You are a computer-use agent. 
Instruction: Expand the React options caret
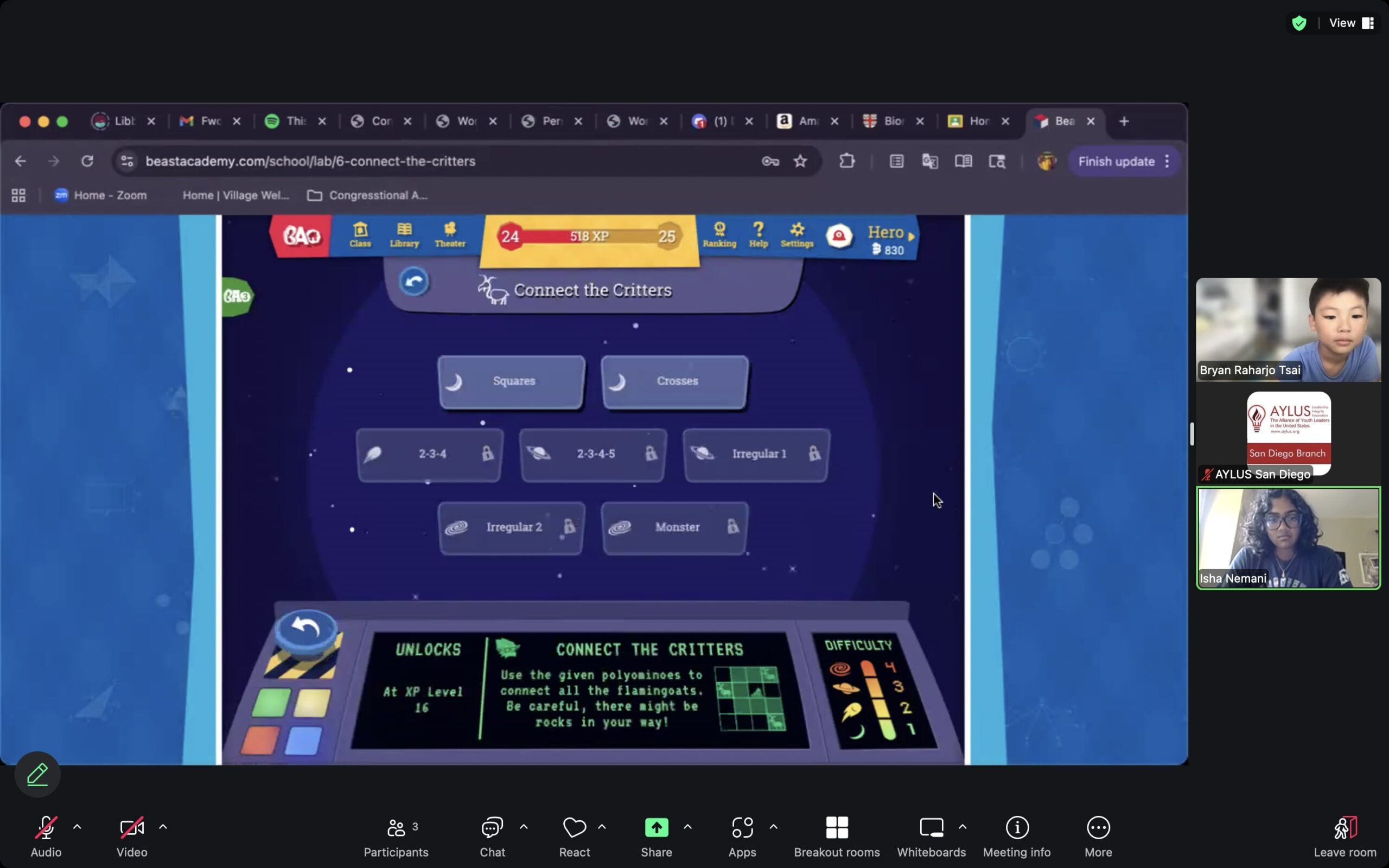602,827
